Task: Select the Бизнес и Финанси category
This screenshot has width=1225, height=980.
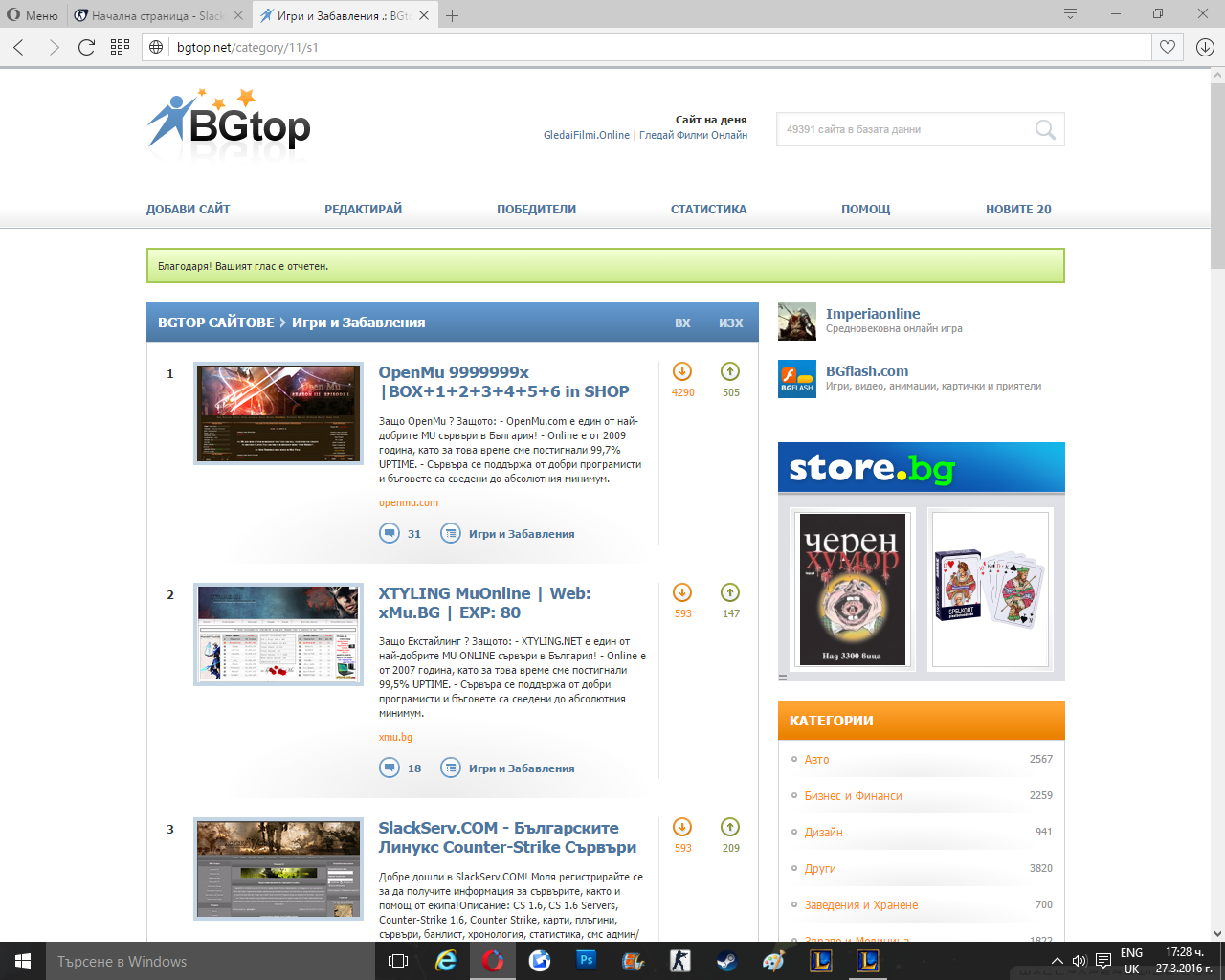Action: (853, 795)
